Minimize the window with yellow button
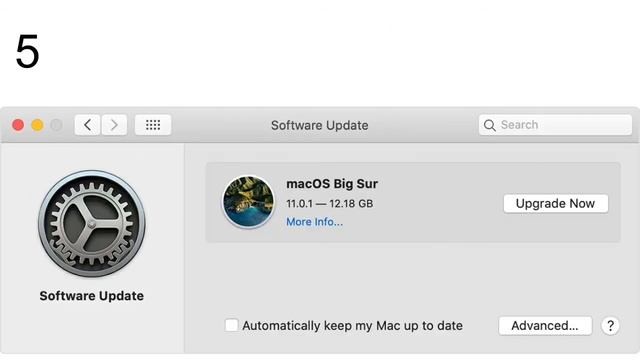This screenshot has height=360, width=640. pyautogui.click(x=37, y=125)
